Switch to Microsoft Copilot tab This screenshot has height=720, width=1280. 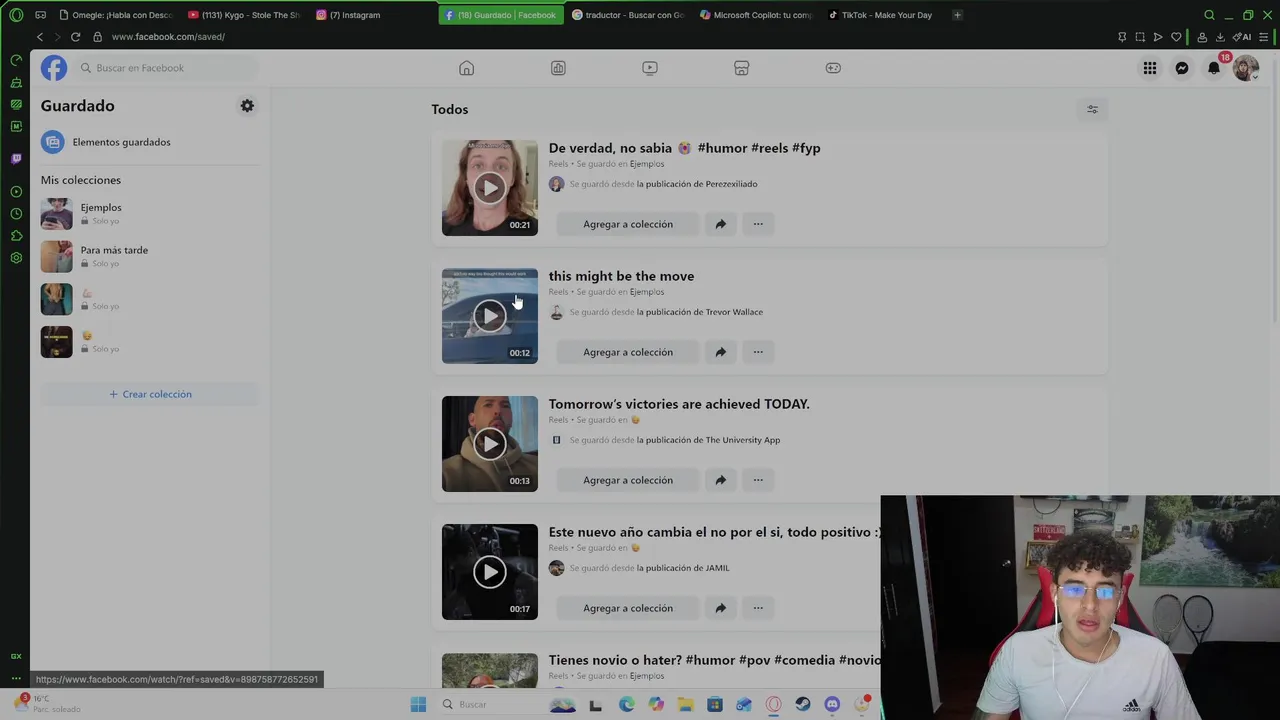click(x=756, y=15)
